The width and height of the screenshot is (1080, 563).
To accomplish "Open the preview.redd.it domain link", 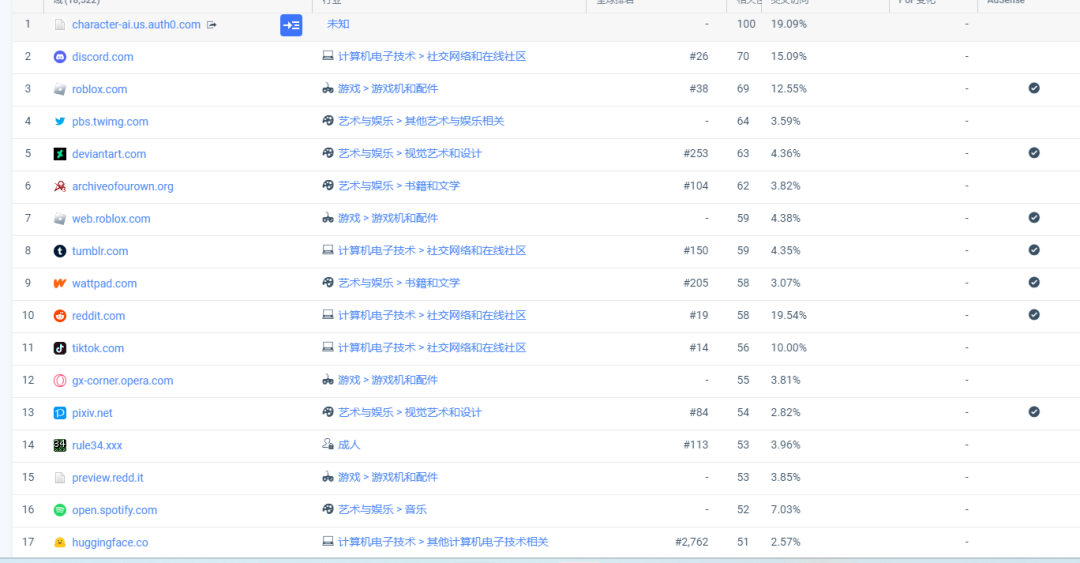I will (x=107, y=478).
